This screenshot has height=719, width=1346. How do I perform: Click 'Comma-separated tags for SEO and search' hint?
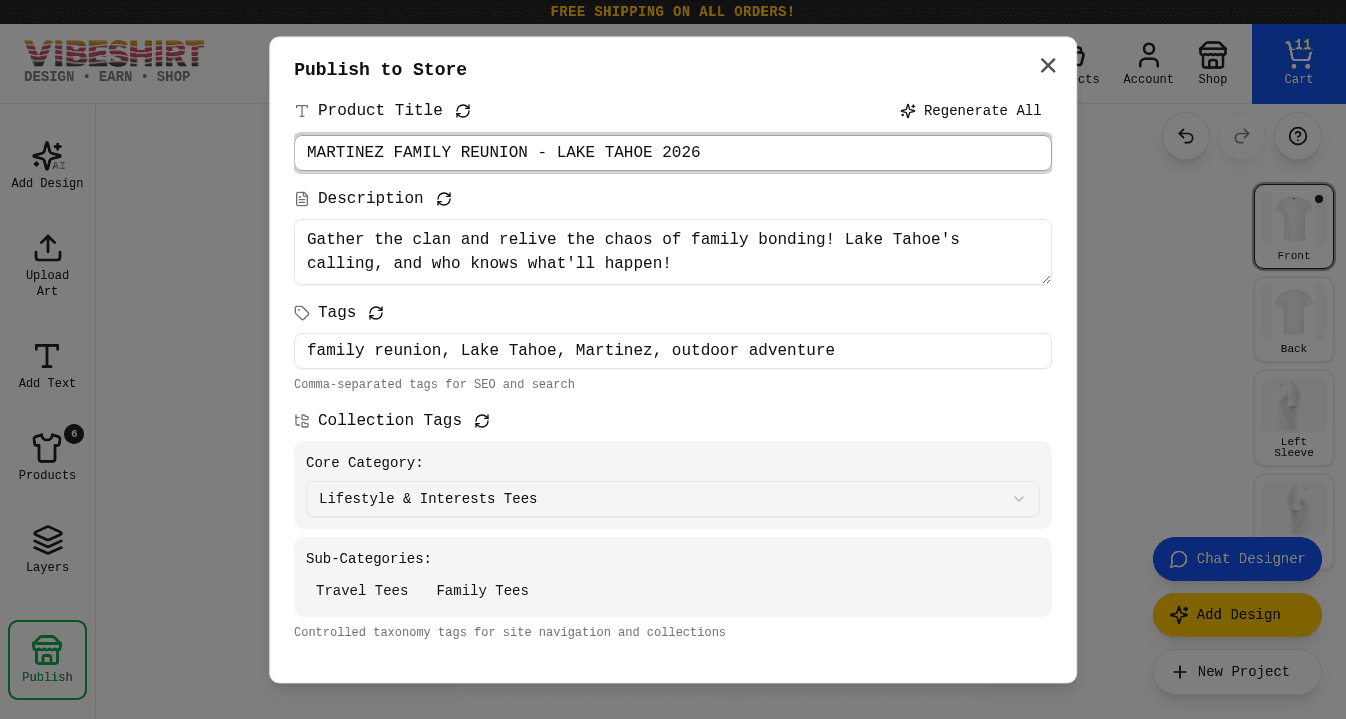434,384
